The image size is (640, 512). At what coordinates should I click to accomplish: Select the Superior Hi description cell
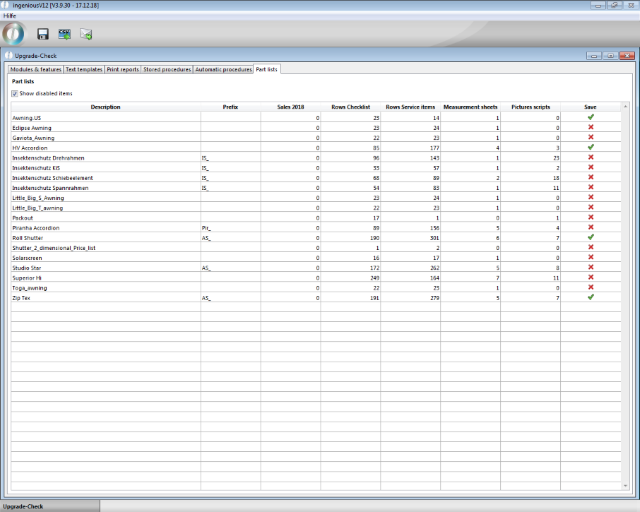tap(106, 278)
